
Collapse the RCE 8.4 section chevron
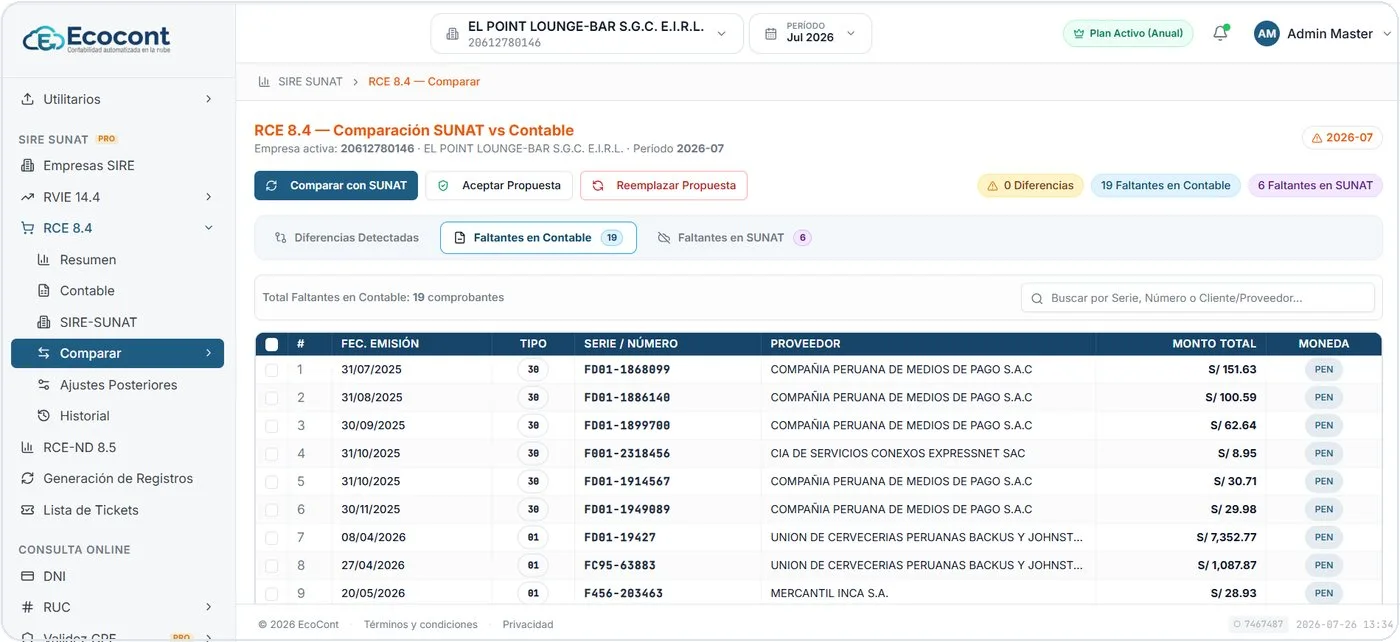click(208, 228)
